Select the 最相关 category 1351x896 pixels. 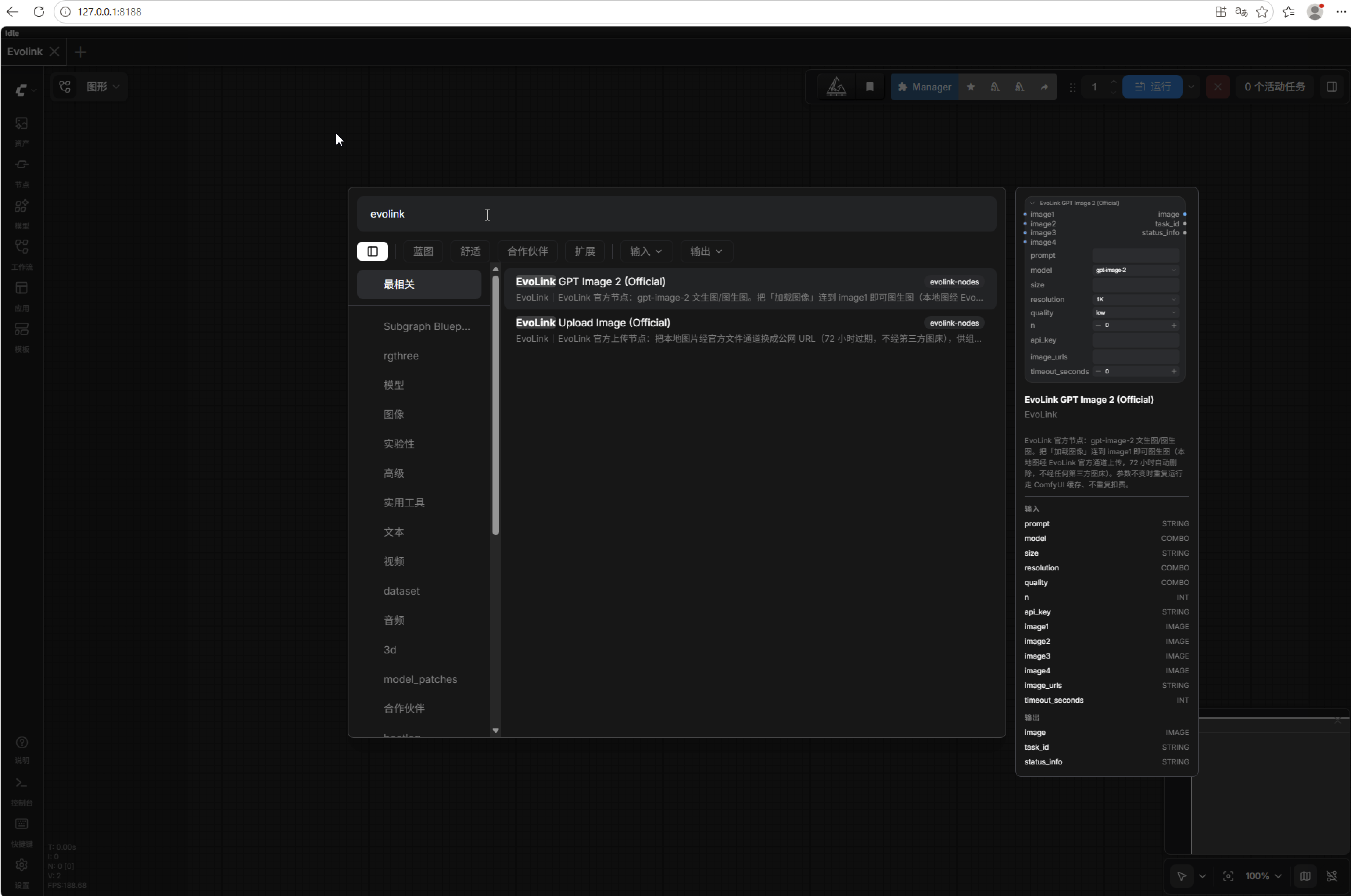tap(419, 284)
